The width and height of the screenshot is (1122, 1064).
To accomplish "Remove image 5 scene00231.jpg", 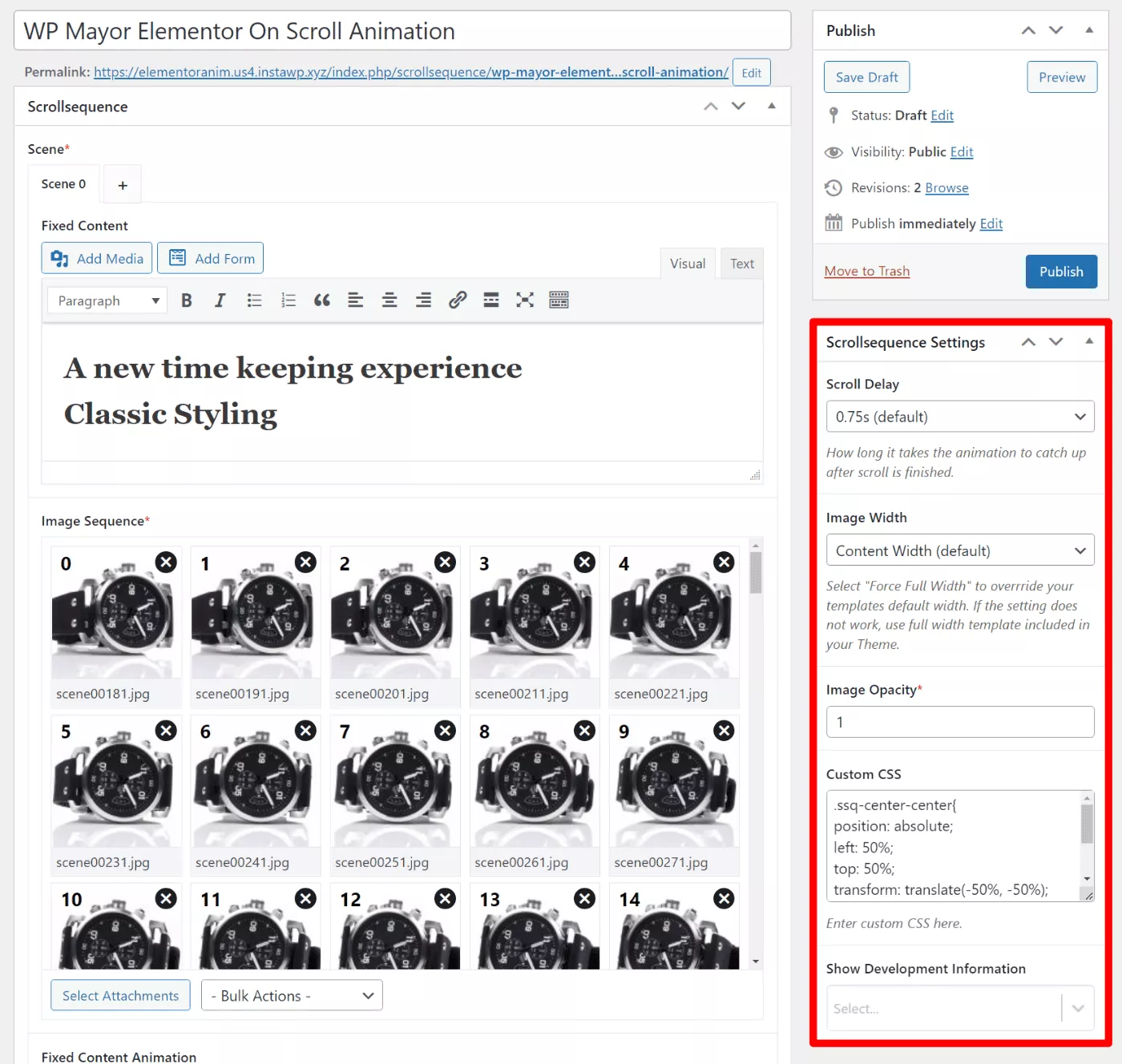I will (166, 731).
